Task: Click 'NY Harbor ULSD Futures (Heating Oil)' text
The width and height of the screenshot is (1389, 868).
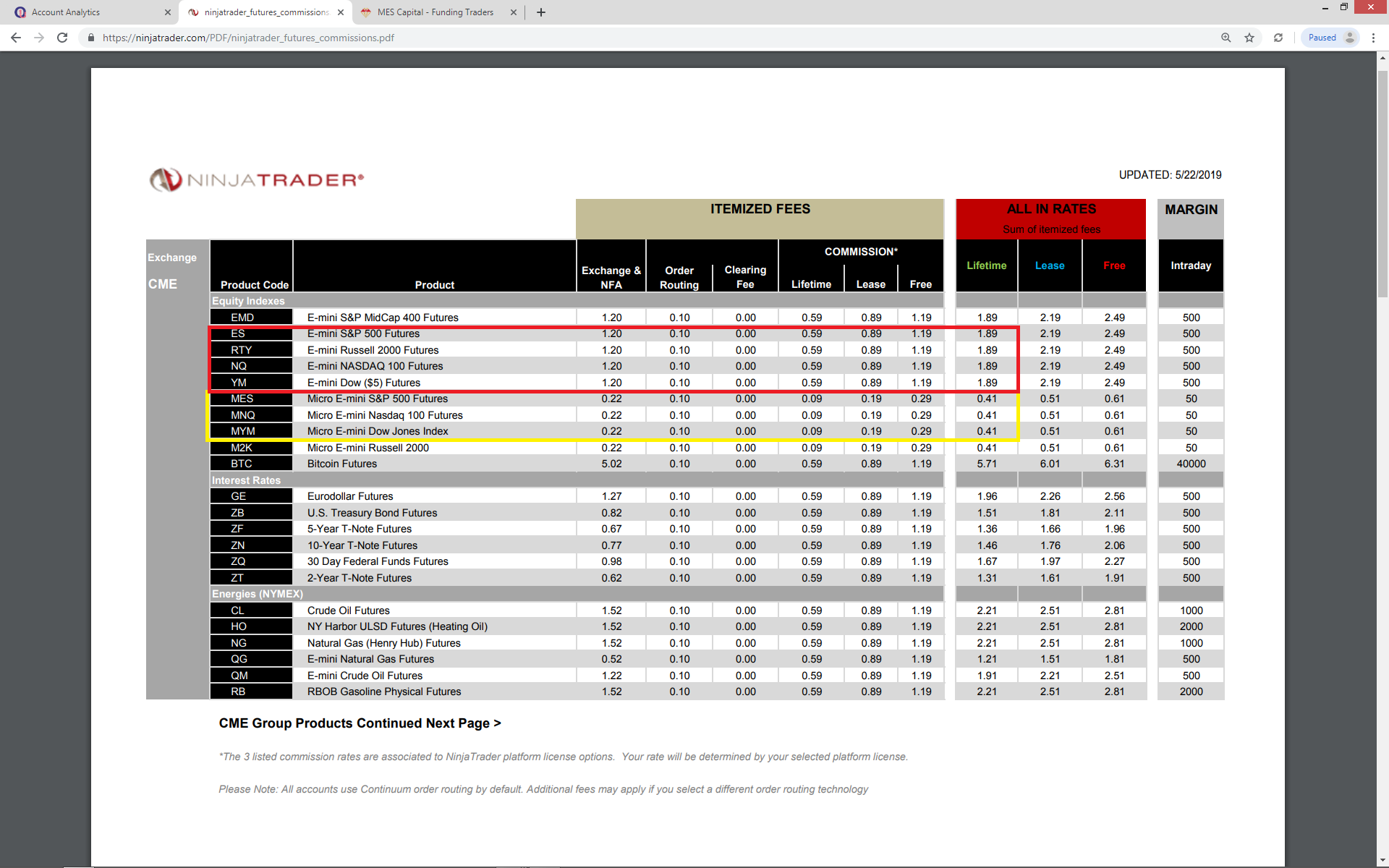Action: pyautogui.click(x=397, y=626)
